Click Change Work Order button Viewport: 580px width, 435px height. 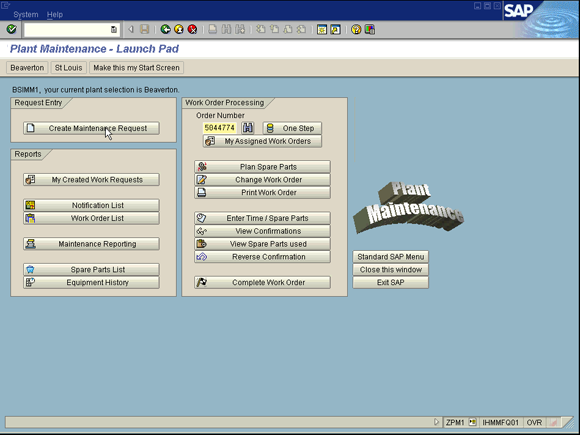coord(262,179)
